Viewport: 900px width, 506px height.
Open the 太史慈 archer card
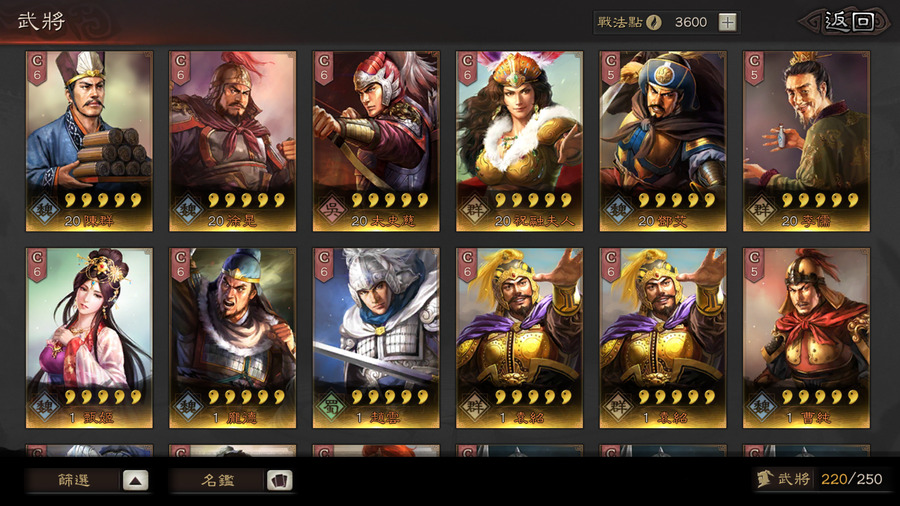click(376, 141)
